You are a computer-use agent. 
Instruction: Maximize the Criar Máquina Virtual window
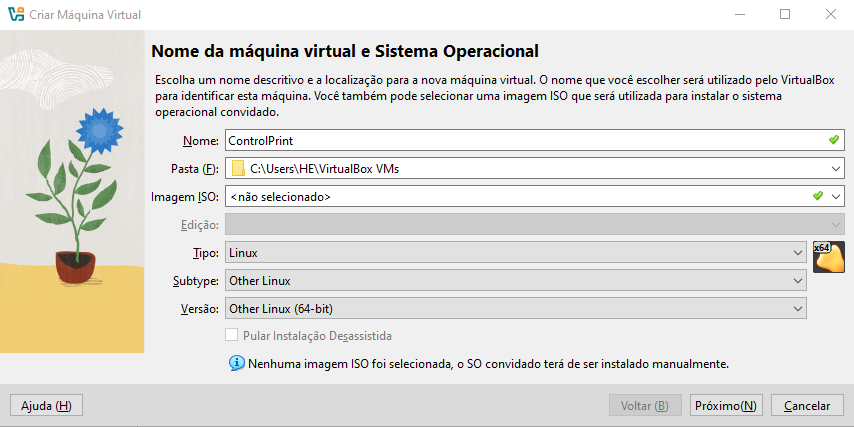tap(785, 14)
